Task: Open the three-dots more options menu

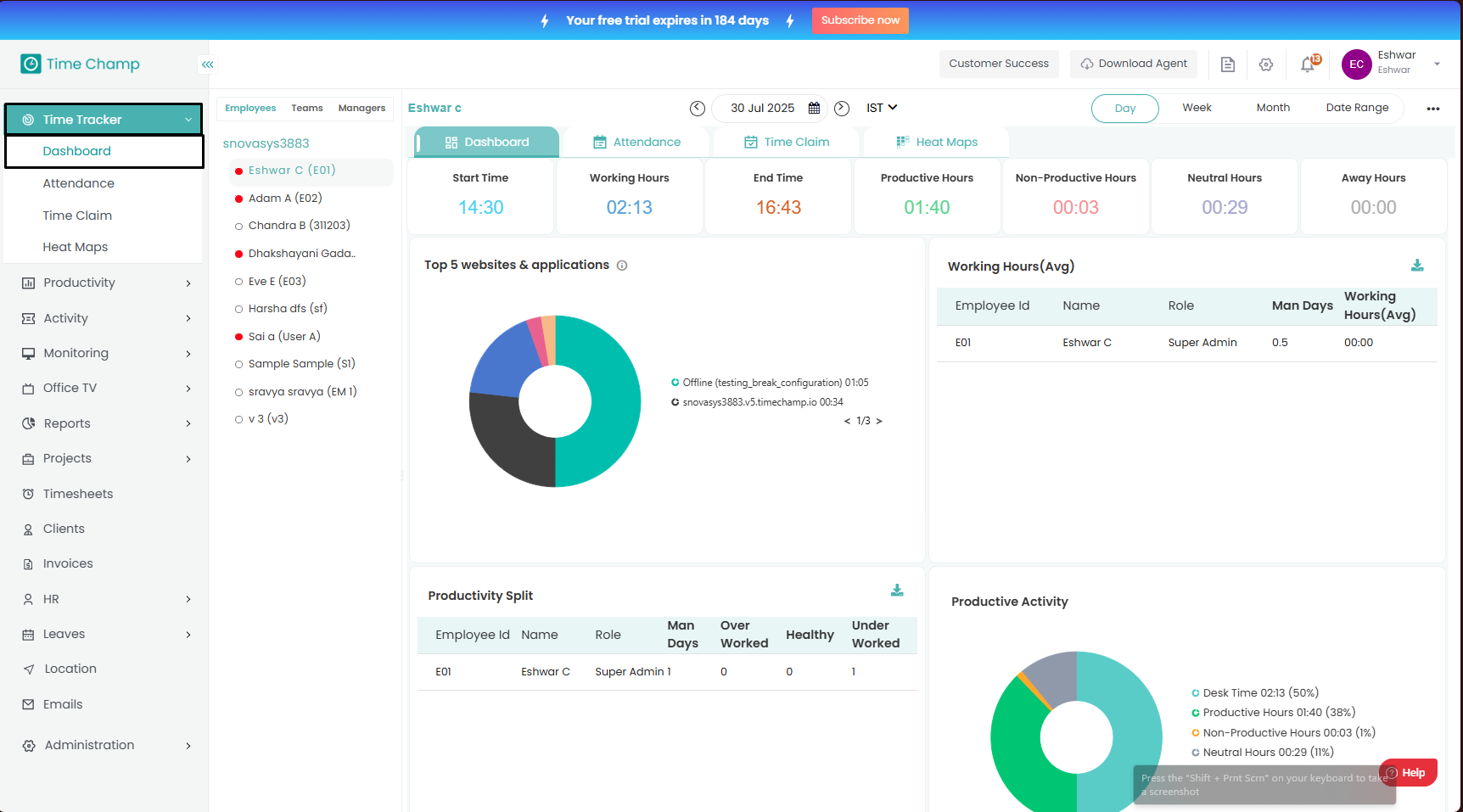Action: pyautogui.click(x=1433, y=109)
